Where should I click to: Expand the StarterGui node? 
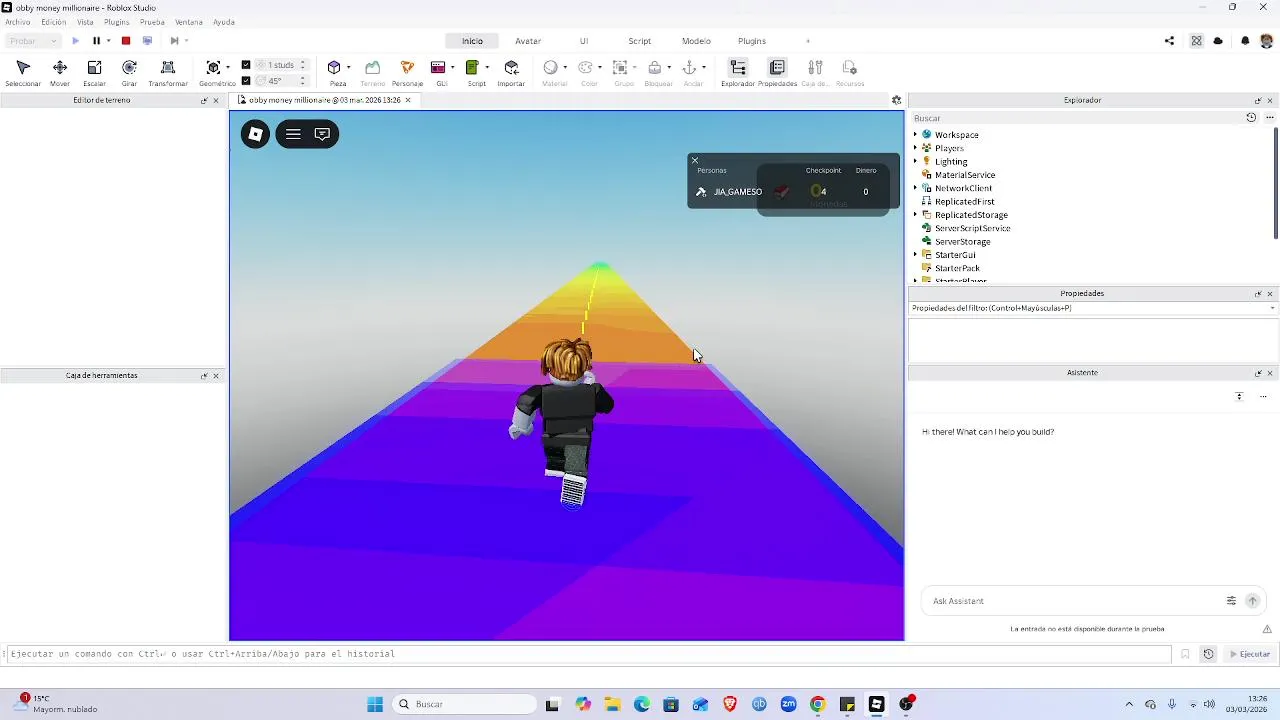[x=915, y=255]
